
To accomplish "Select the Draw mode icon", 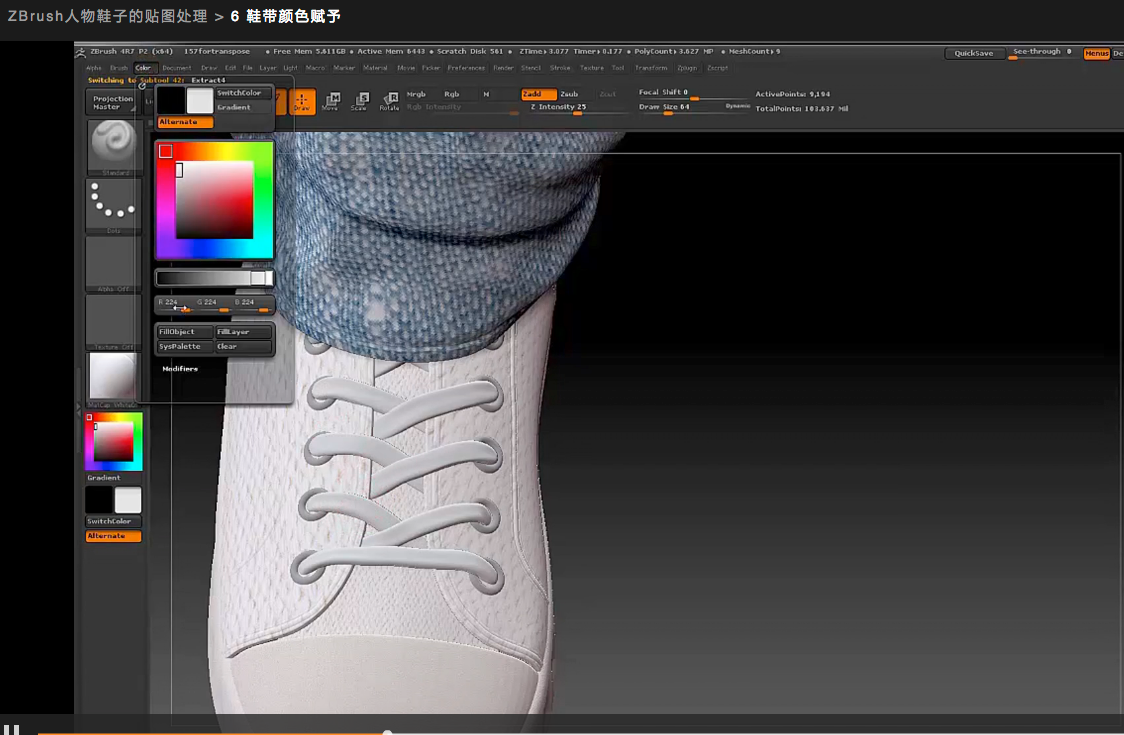I will tap(302, 102).
